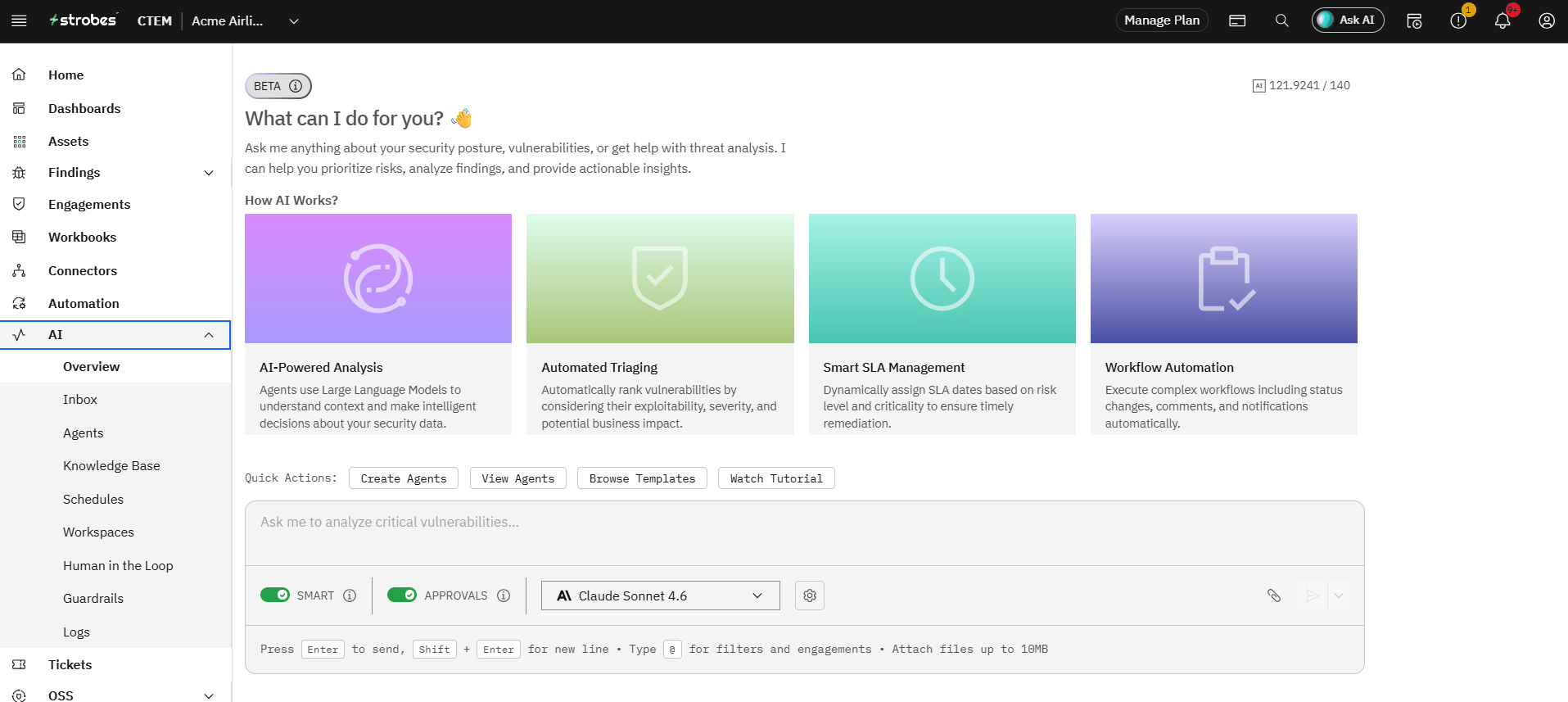Screen dimensions: 1568x702
Task: Click the Tickets sidebar icon
Action: (19, 664)
